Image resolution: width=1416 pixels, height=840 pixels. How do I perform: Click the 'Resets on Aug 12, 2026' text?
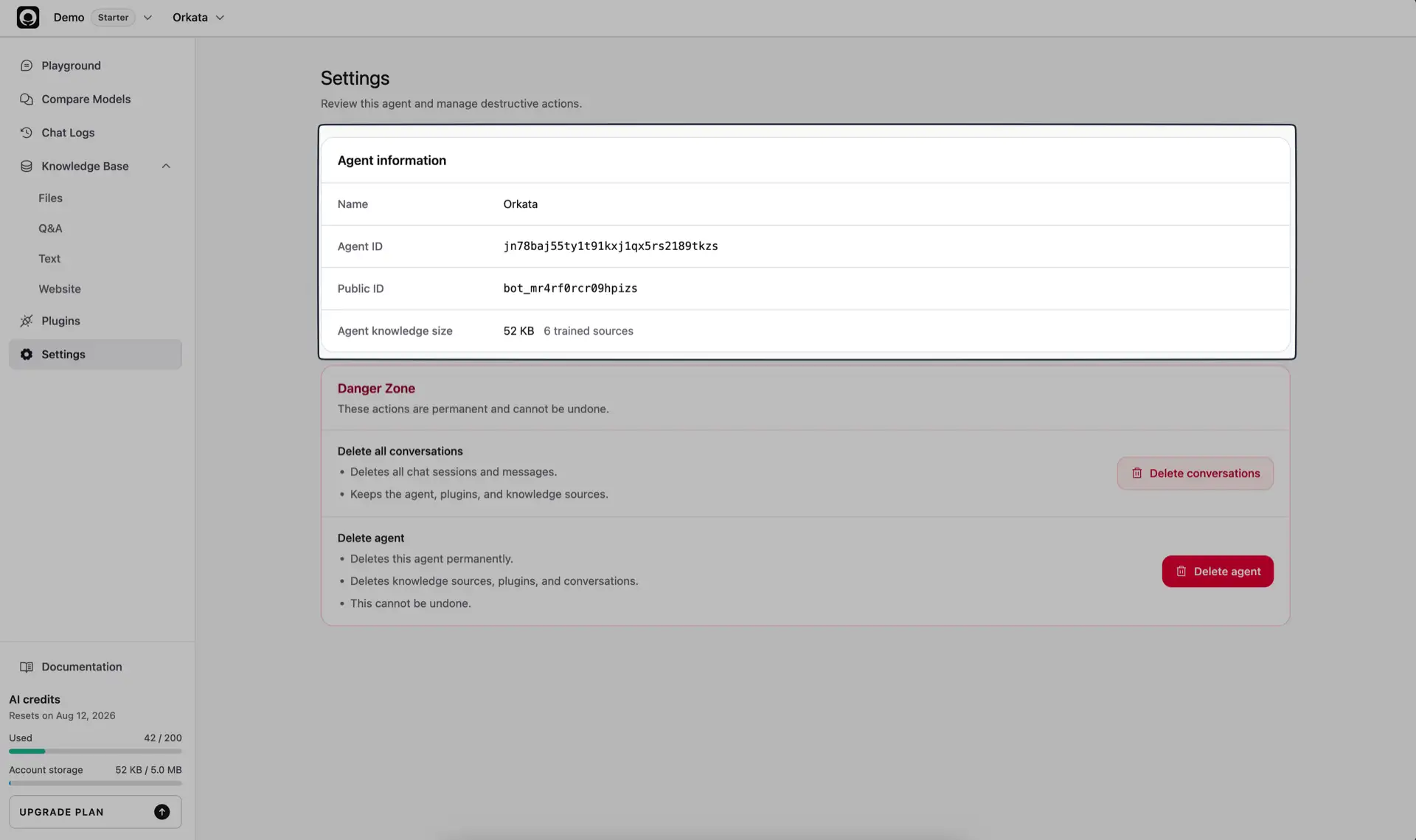pos(62,715)
